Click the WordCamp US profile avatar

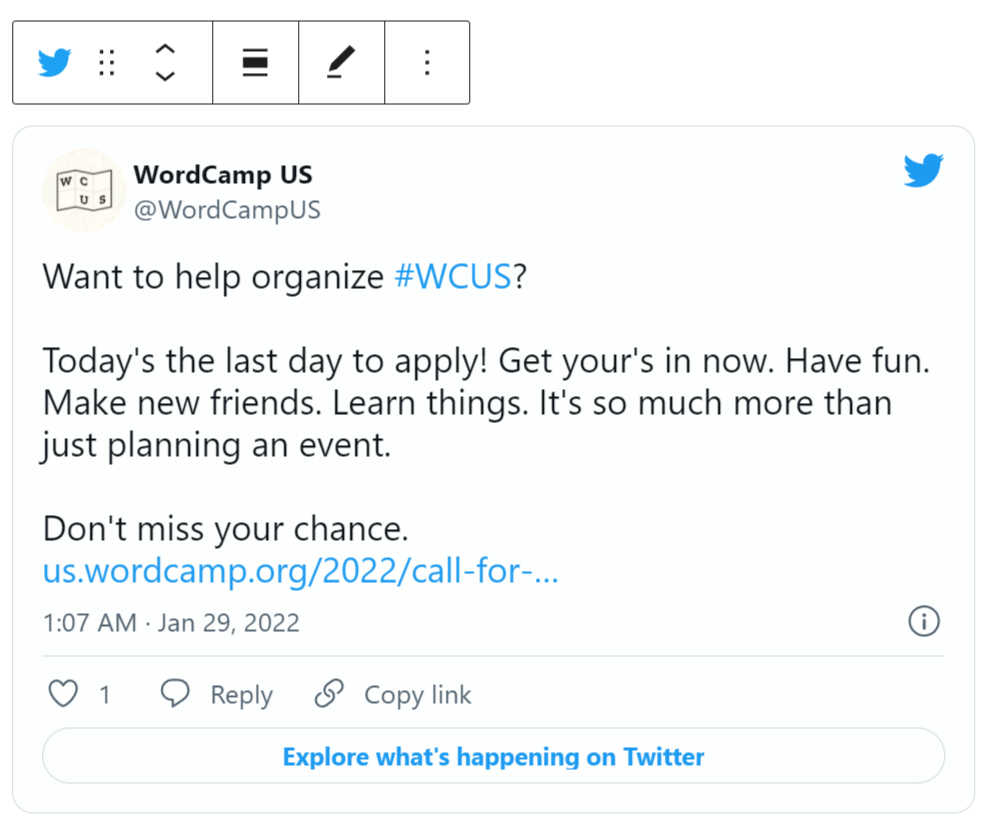coord(84,190)
